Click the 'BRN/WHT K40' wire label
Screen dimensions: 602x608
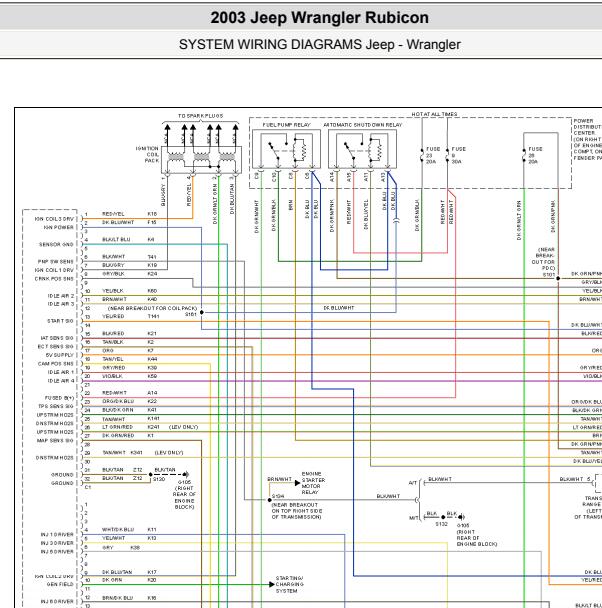(129, 299)
